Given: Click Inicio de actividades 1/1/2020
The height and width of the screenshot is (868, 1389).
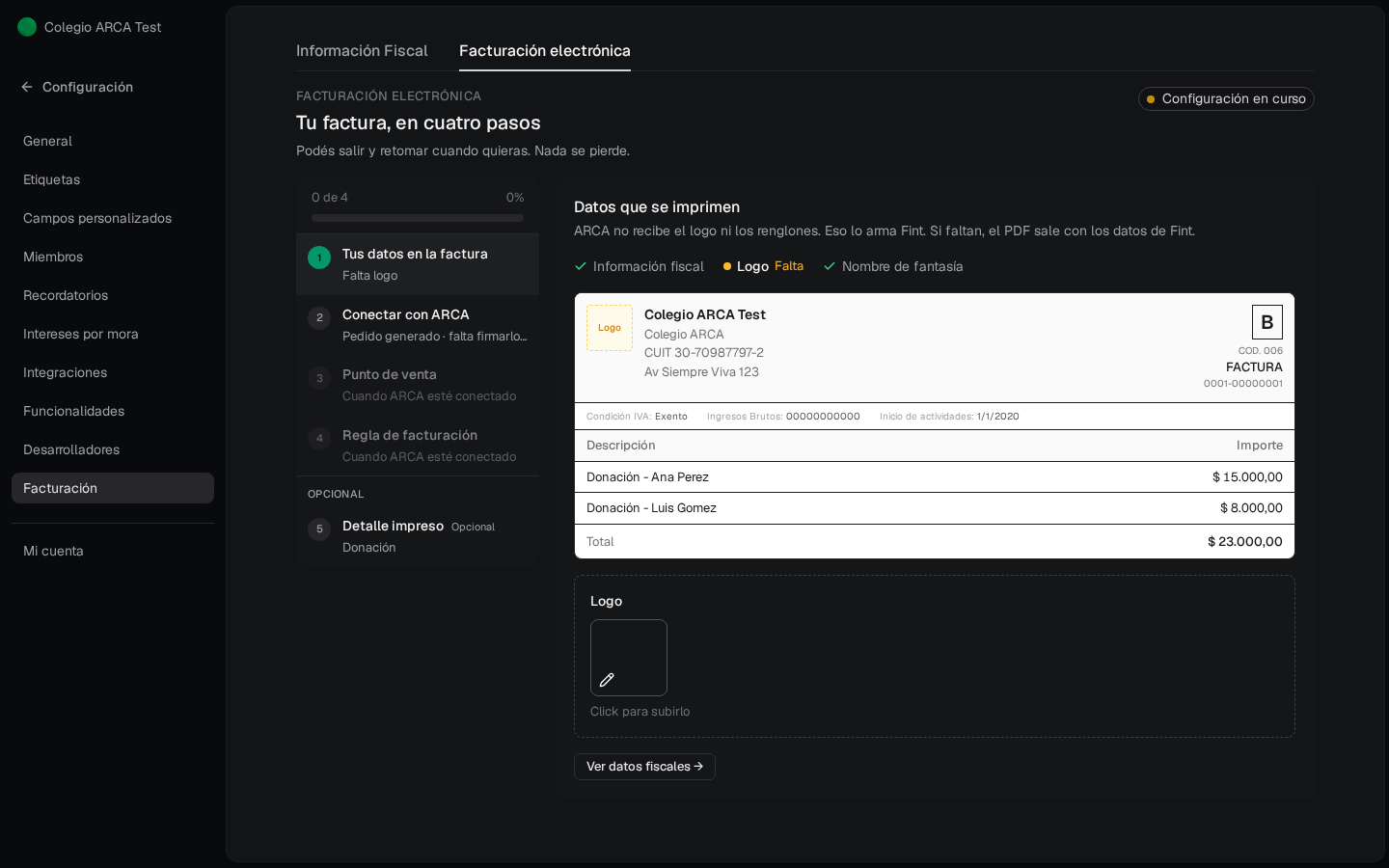Looking at the screenshot, I should pos(949,417).
